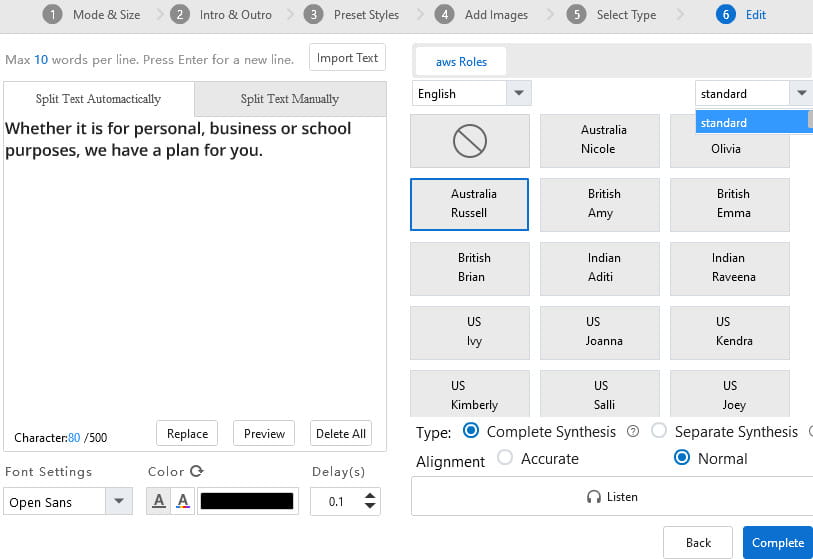Increase the delay with the up arrow

coord(371,496)
